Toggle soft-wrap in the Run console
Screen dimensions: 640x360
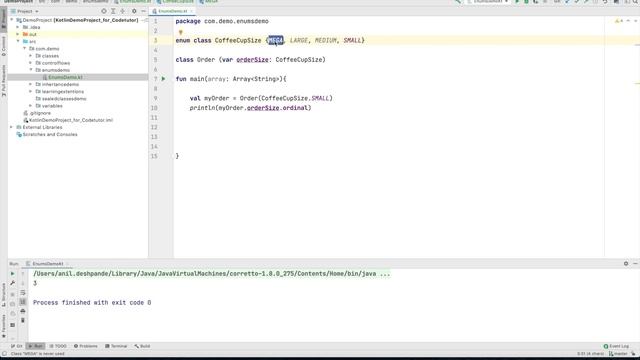pos(23,293)
